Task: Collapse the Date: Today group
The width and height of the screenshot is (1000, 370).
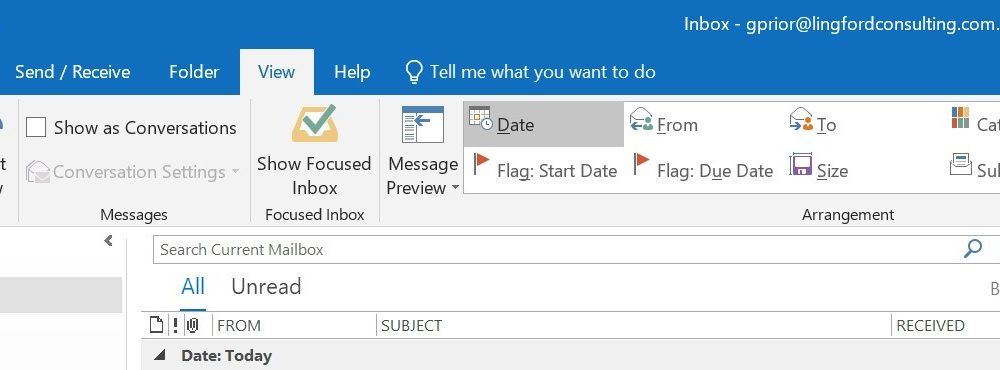Action: (159, 355)
